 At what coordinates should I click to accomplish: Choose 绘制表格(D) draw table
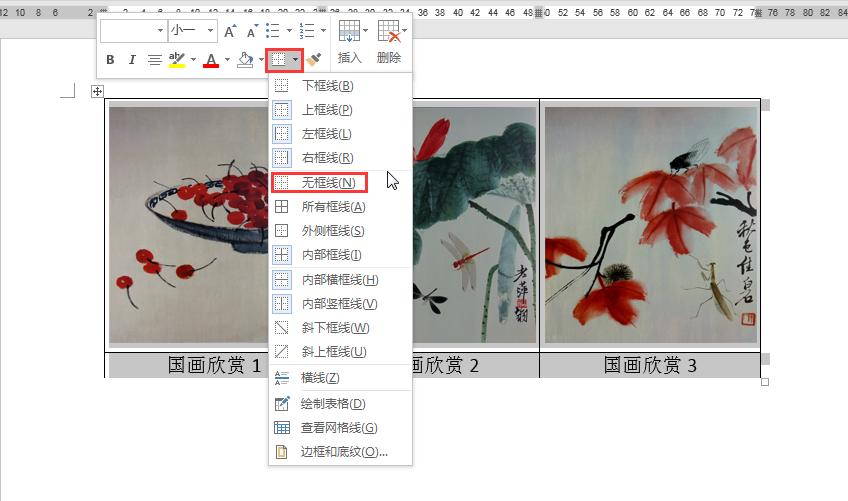pos(340,404)
